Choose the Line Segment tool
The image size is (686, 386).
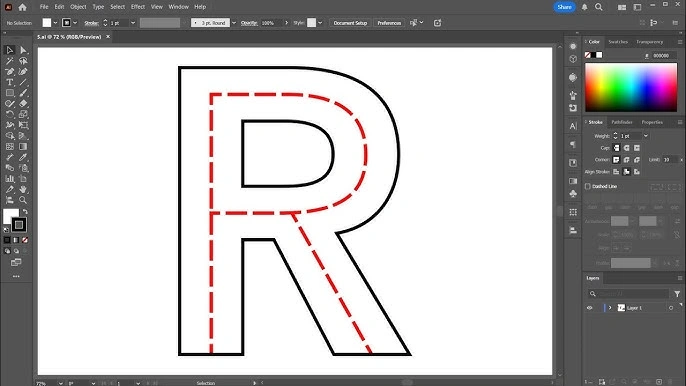[x=23, y=82]
